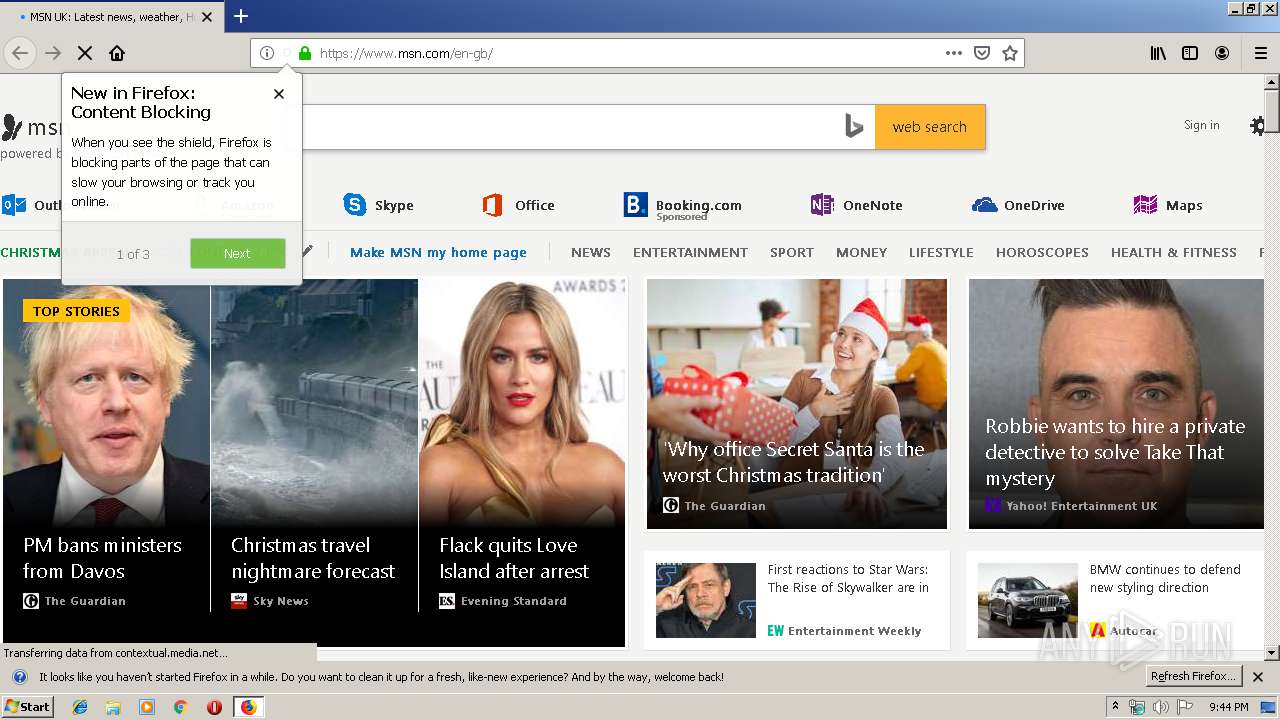
Task: Click Next in Content Blocking tour
Action: [x=238, y=253]
